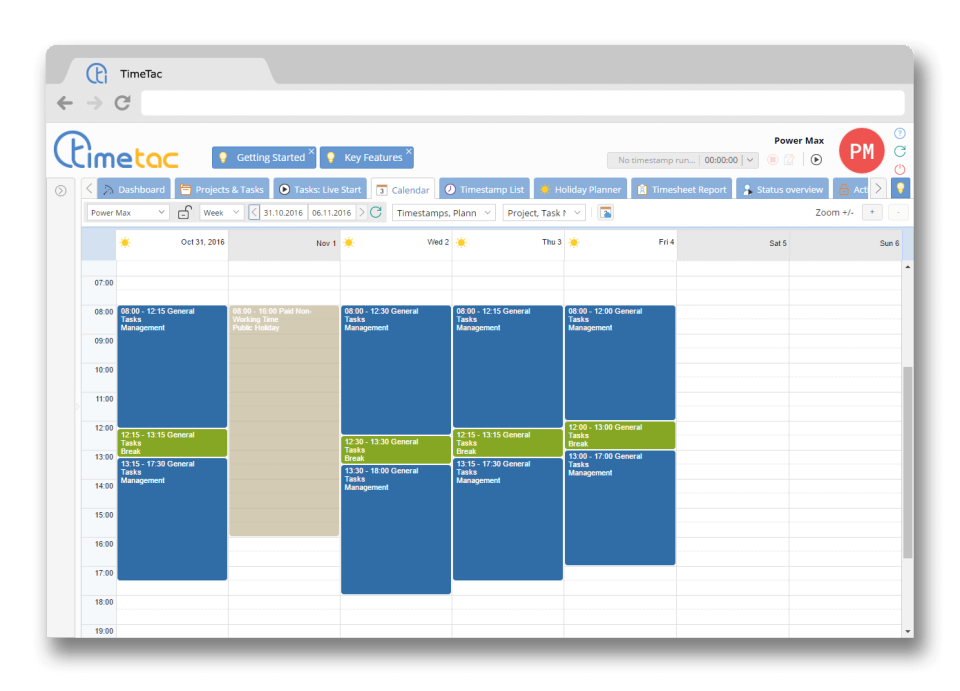The width and height of the screenshot is (960, 691).
Task: Toggle the padlock lock icon
Action: pyautogui.click(x=184, y=212)
